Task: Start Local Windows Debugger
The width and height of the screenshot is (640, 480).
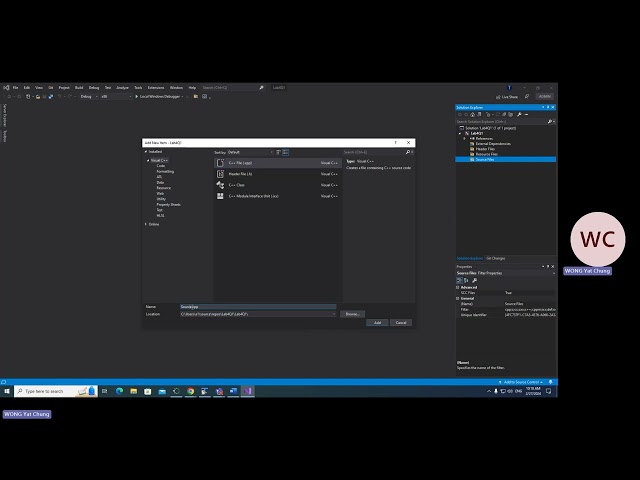Action: click(158, 96)
